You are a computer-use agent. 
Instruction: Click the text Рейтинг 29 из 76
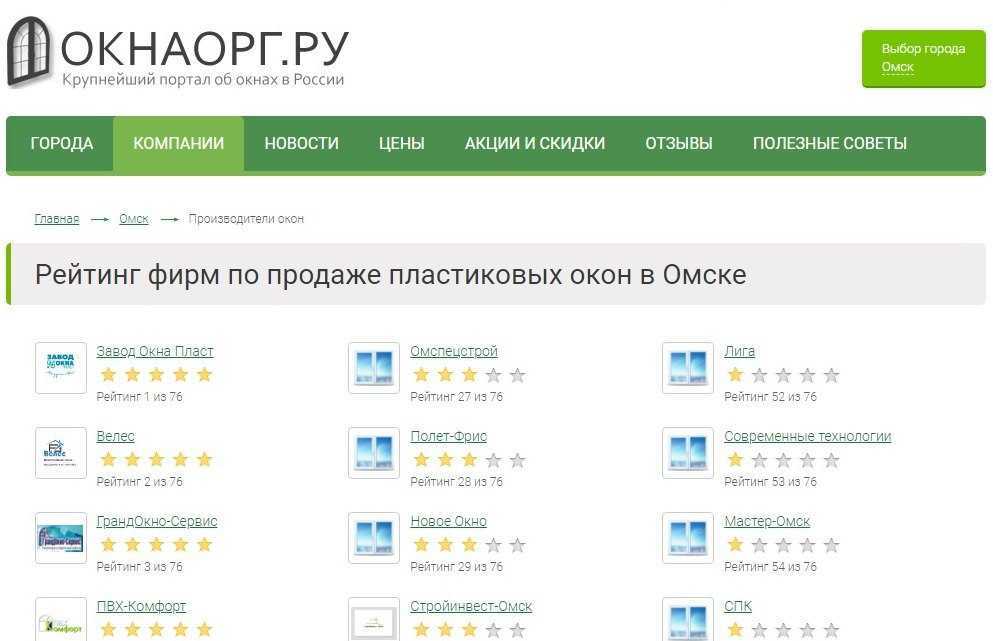457,567
